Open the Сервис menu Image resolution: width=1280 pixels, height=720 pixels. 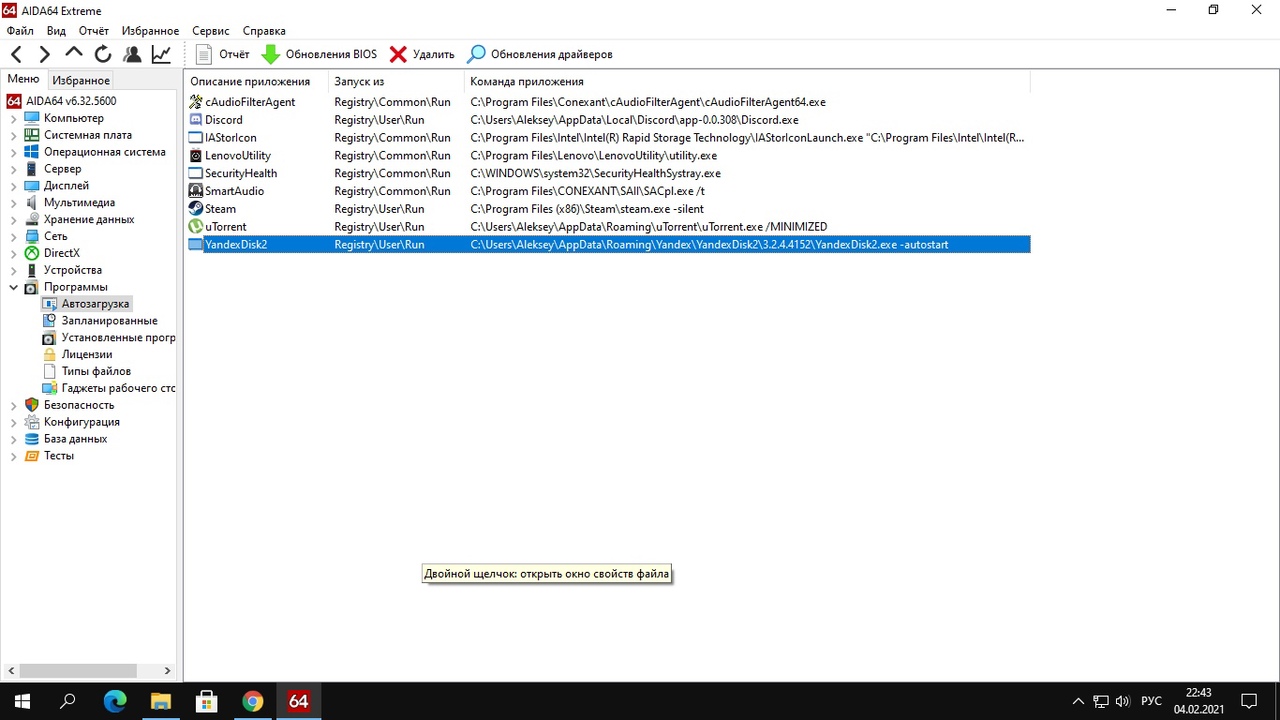(x=211, y=31)
